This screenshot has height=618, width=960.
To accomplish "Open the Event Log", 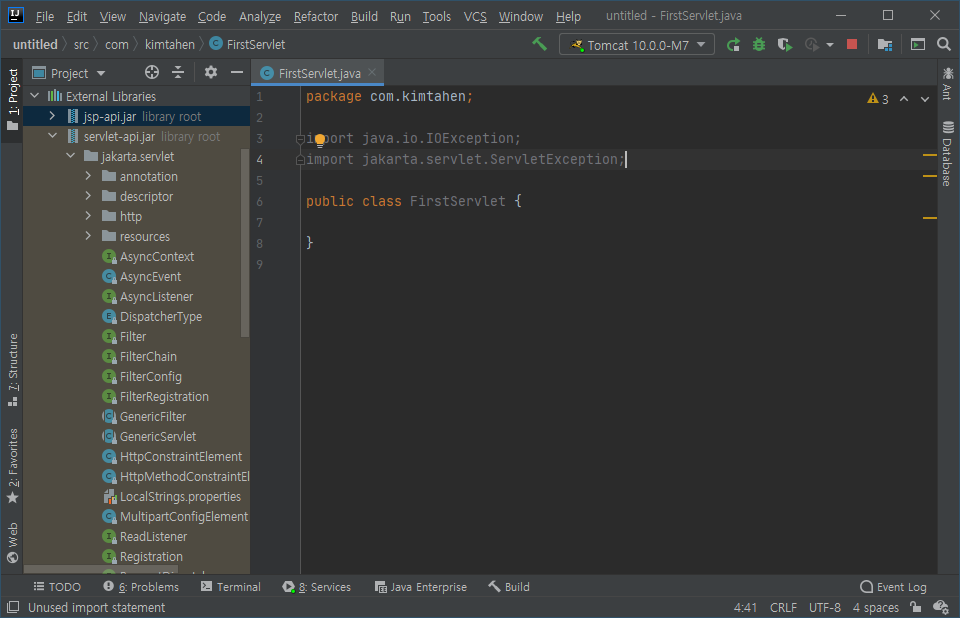I will [893, 587].
